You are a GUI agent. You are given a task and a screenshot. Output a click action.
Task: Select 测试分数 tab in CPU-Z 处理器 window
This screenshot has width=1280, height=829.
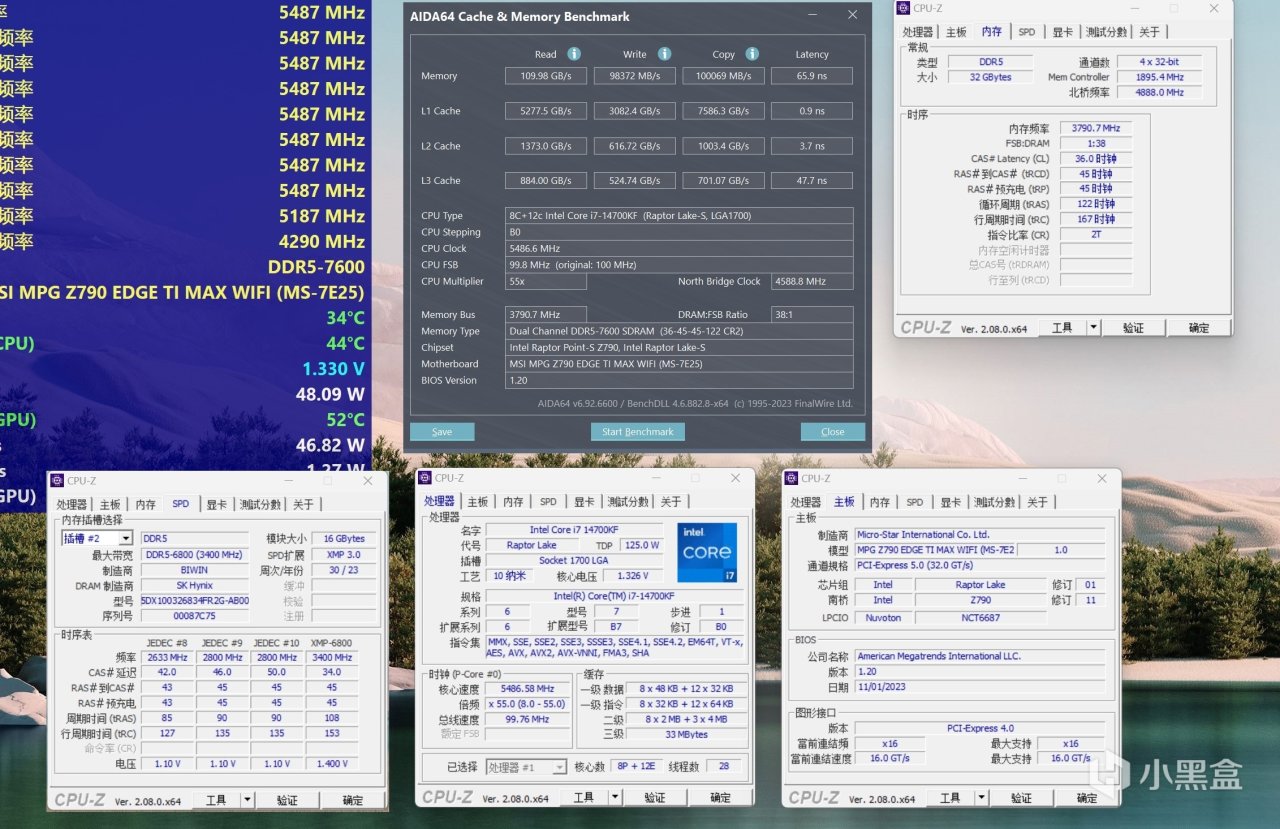pyautogui.click(x=628, y=501)
